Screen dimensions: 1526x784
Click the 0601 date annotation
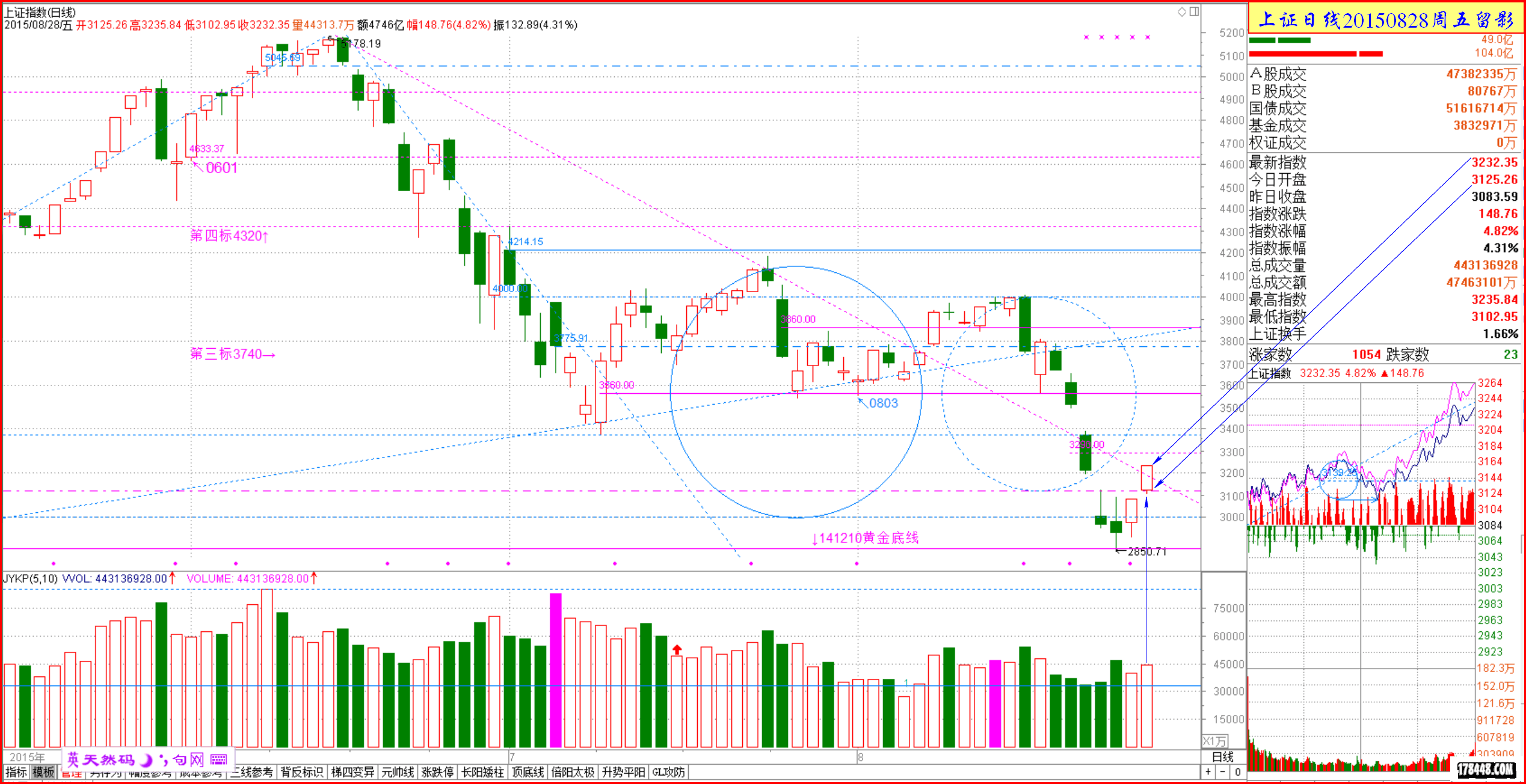(221, 168)
